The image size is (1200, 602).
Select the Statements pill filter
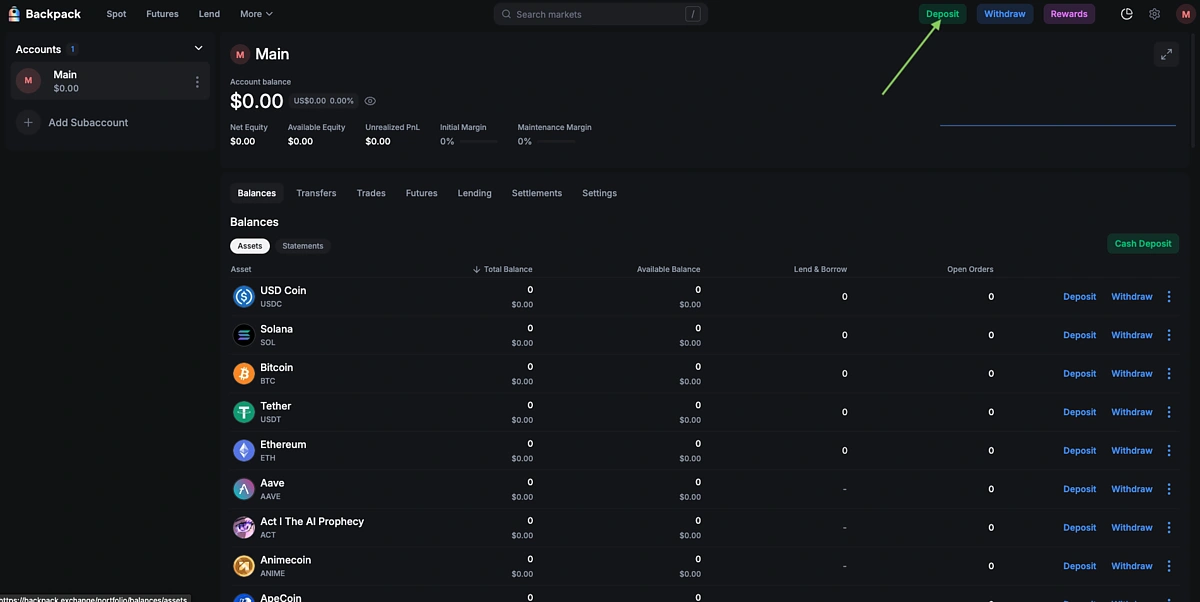[x=303, y=246]
